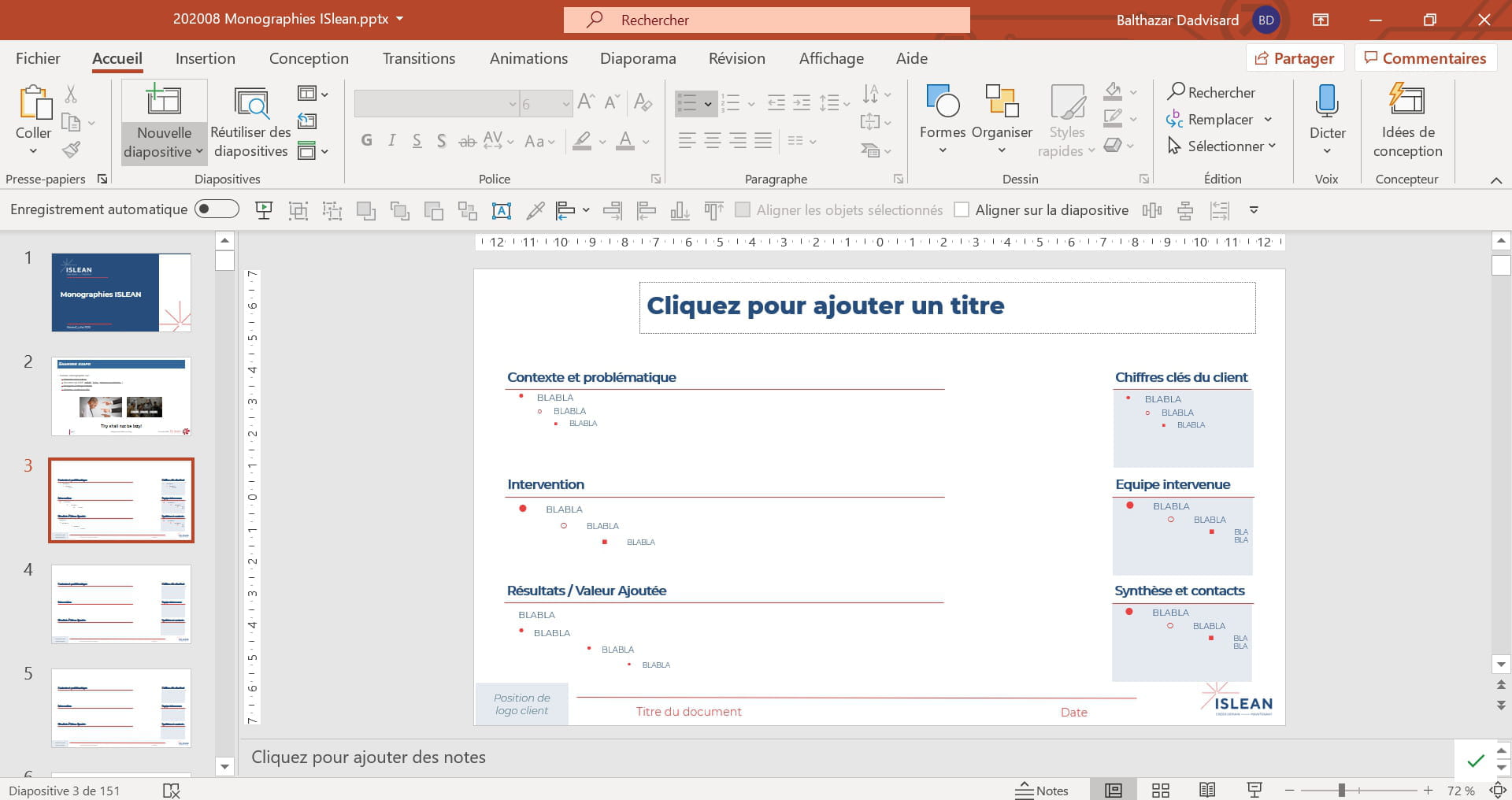Collapse the ribbon with chevron
This screenshot has height=800, width=1512.
click(1495, 180)
